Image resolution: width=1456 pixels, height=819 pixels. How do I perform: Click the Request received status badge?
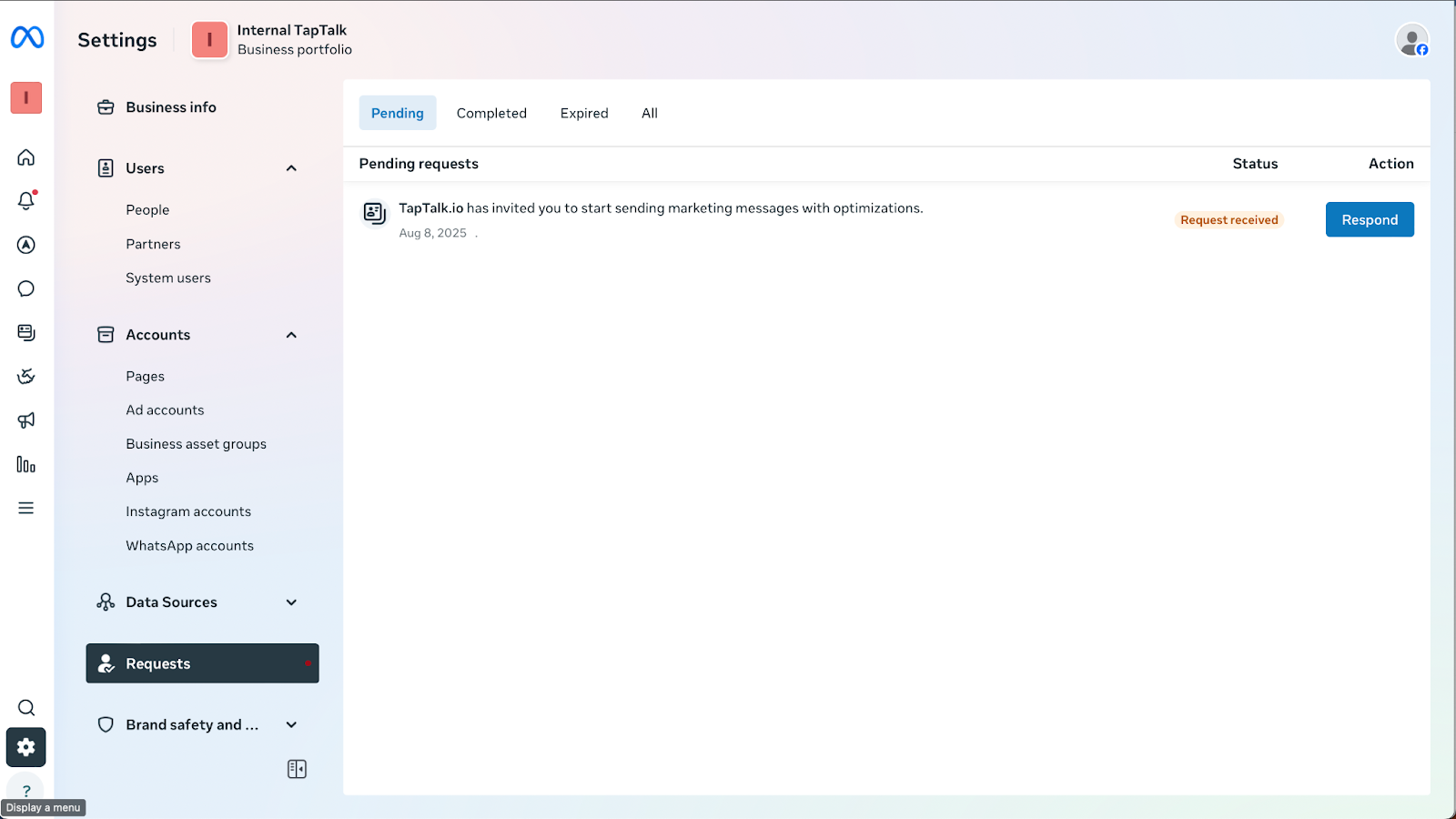(x=1229, y=220)
